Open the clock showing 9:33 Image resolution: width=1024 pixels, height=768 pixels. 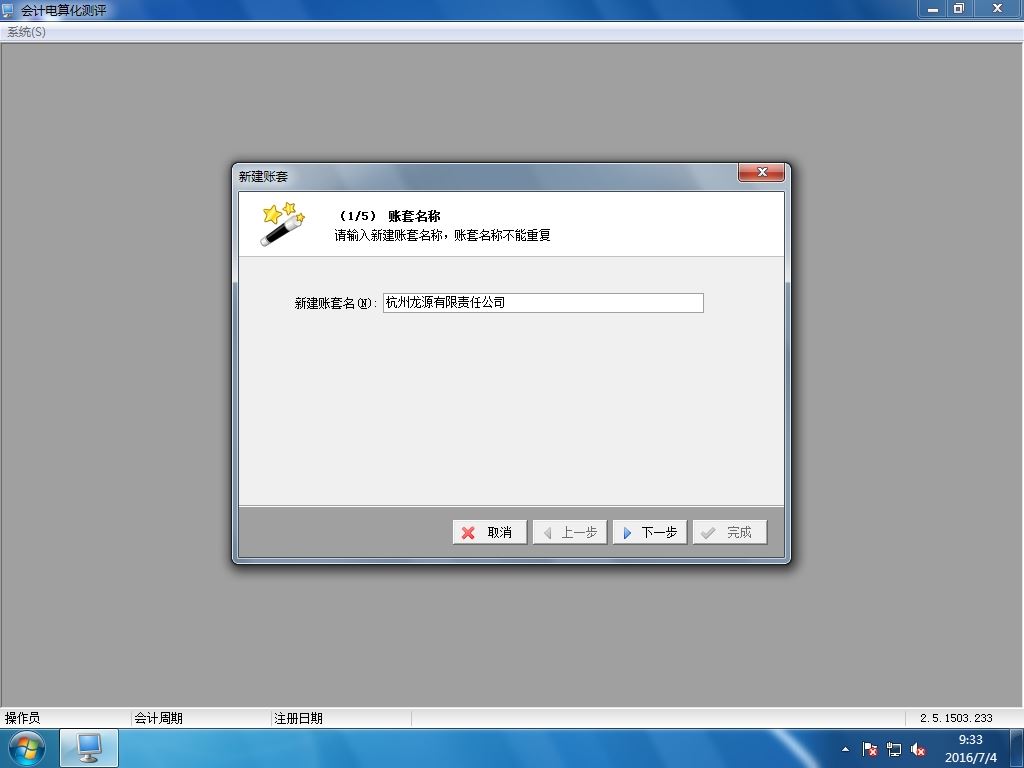(970, 748)
